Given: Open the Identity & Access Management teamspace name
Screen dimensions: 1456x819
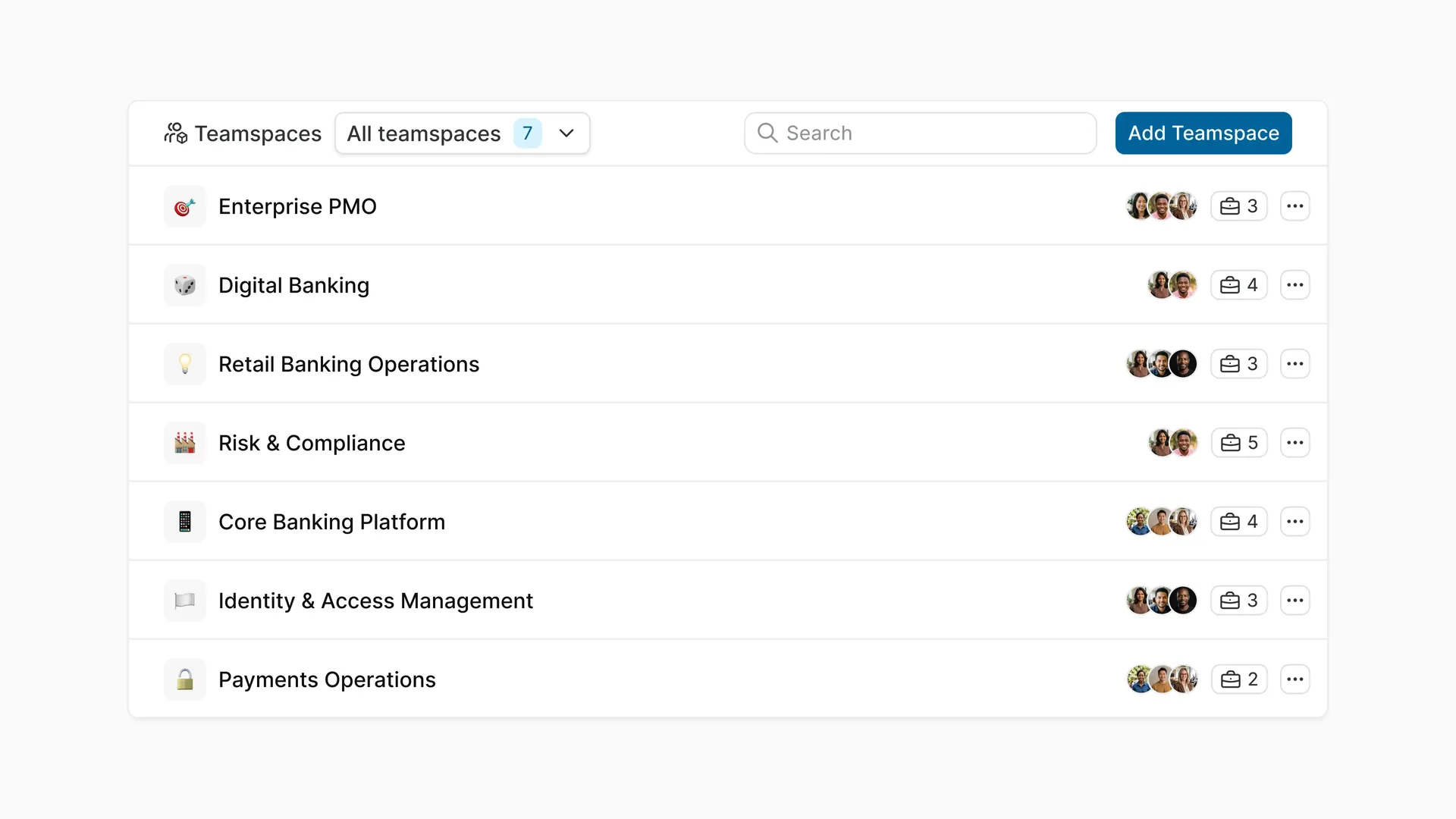Looking at the screenshot, I should click(x=375, y=601).
